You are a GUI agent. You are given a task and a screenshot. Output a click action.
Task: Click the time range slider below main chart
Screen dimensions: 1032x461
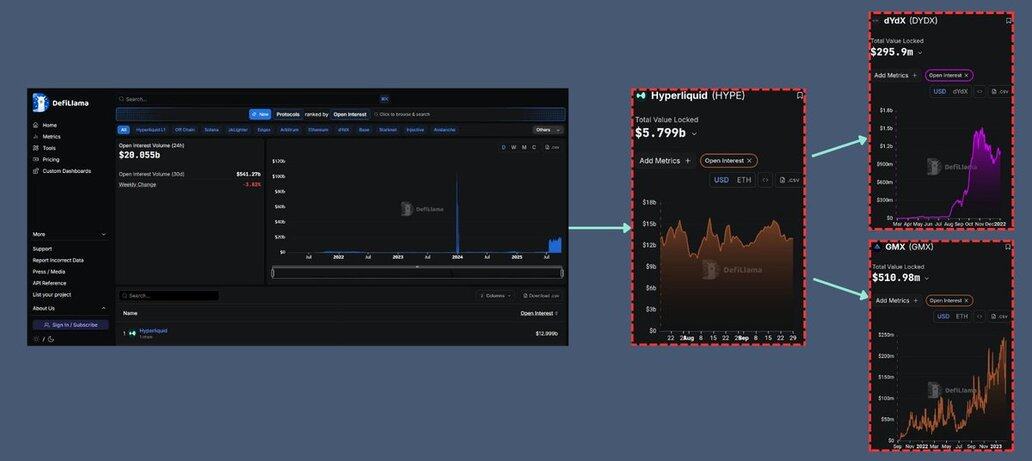pos(417,272)
